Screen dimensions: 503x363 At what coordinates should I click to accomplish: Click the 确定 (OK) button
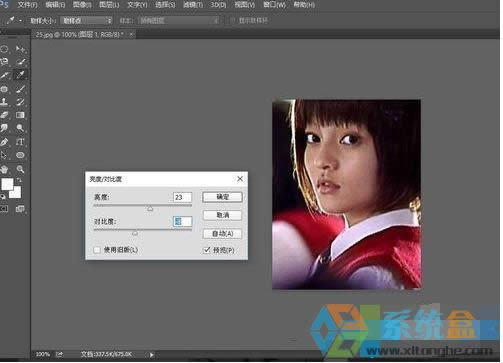[x=222, y=197]
